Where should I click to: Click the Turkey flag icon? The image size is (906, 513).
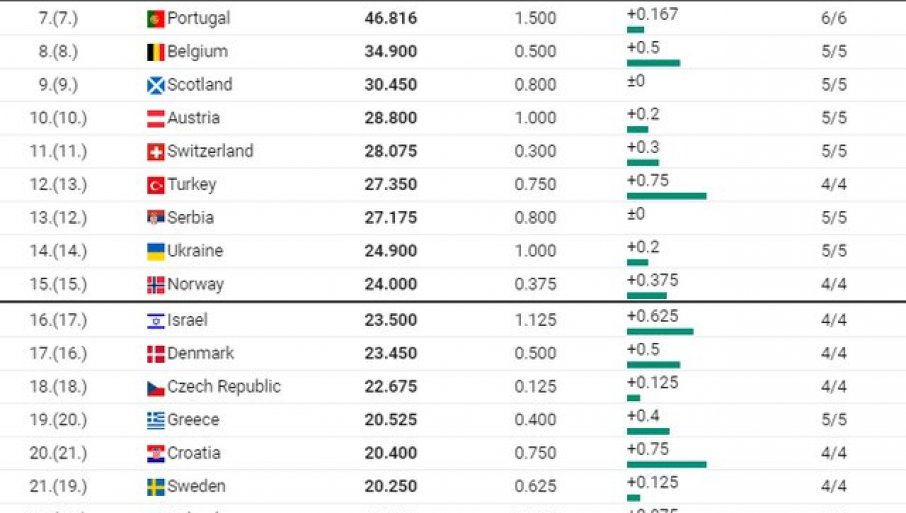[155, 185]
